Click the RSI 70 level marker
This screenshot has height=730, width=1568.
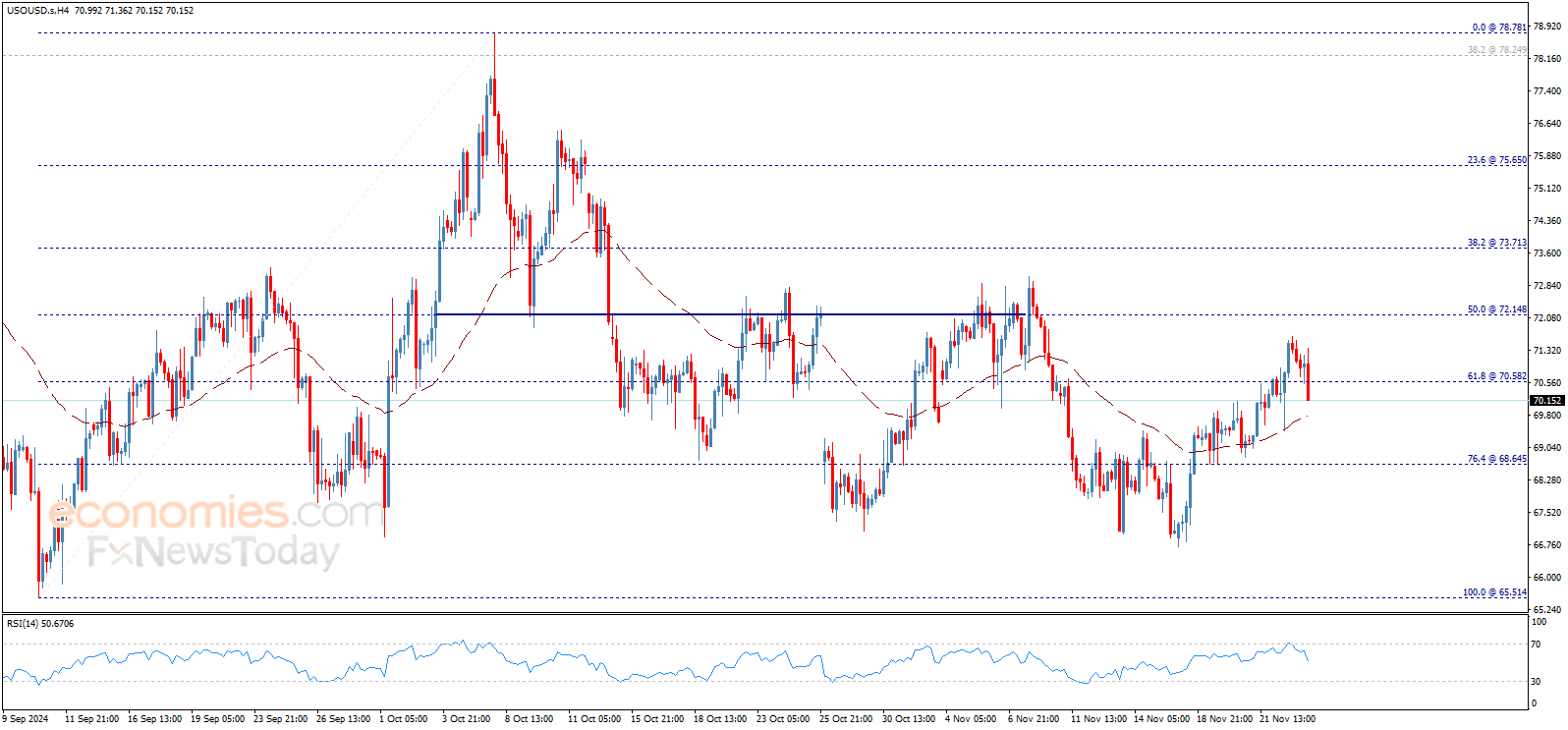point(1536,645)
